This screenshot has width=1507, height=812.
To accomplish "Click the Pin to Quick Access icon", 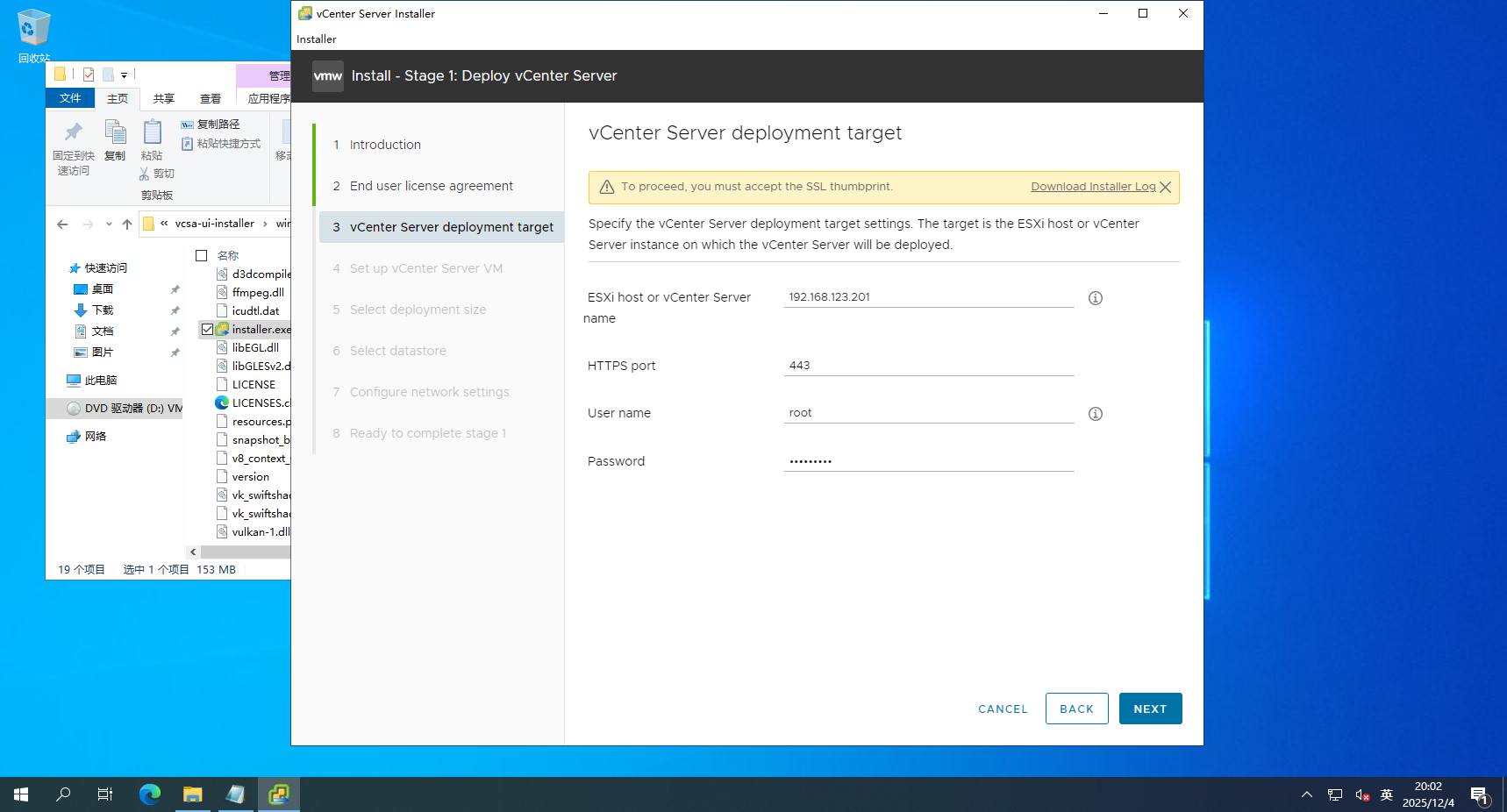I will 74,133.
